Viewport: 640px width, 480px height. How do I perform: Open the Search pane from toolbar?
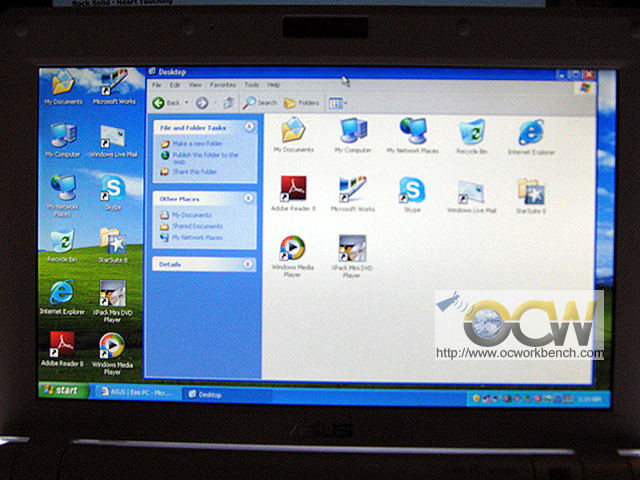click(260, 103)
